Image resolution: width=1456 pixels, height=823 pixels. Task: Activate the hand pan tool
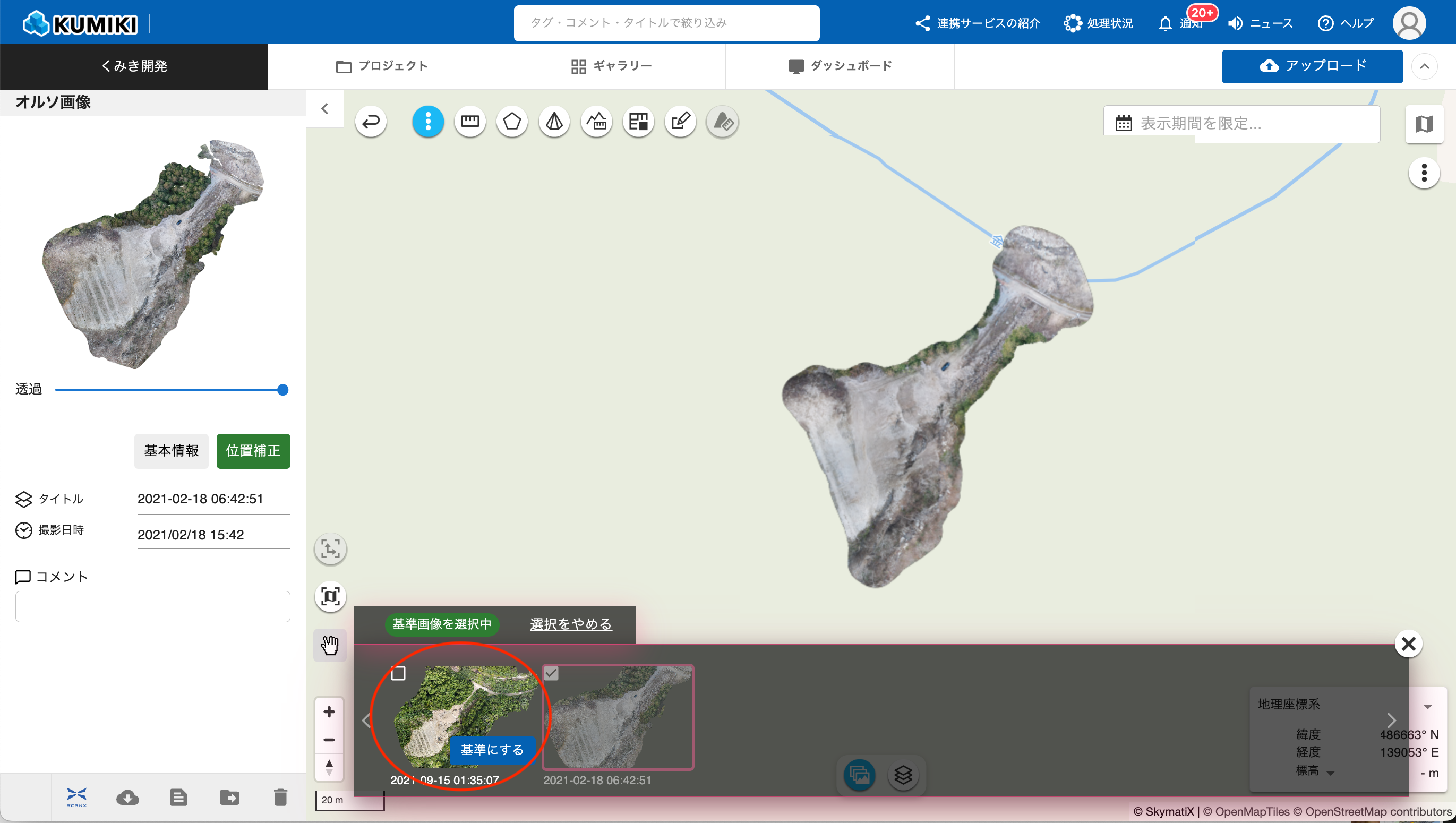point(330,645)
